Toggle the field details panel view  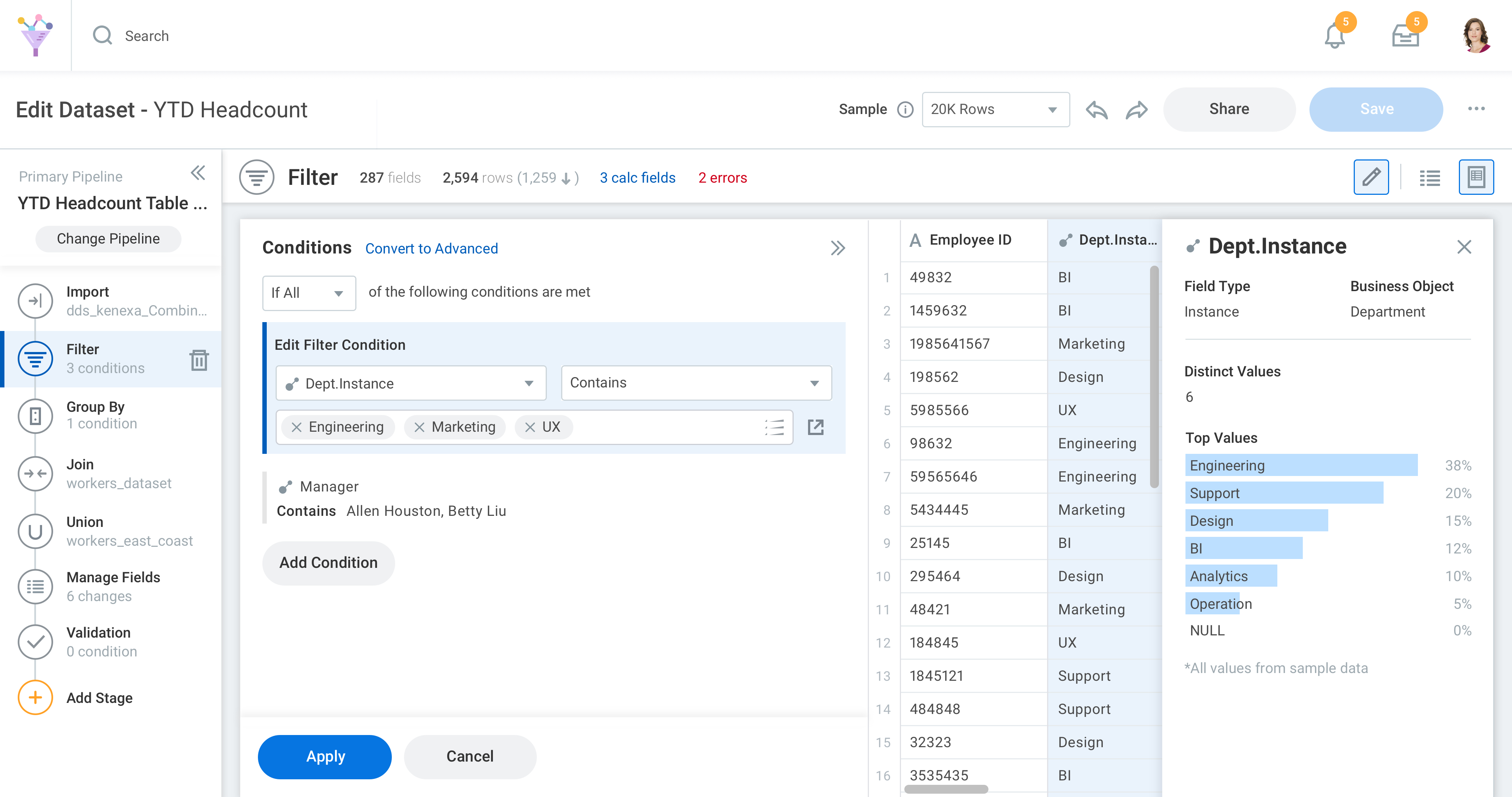click(x=1475, y=177)
